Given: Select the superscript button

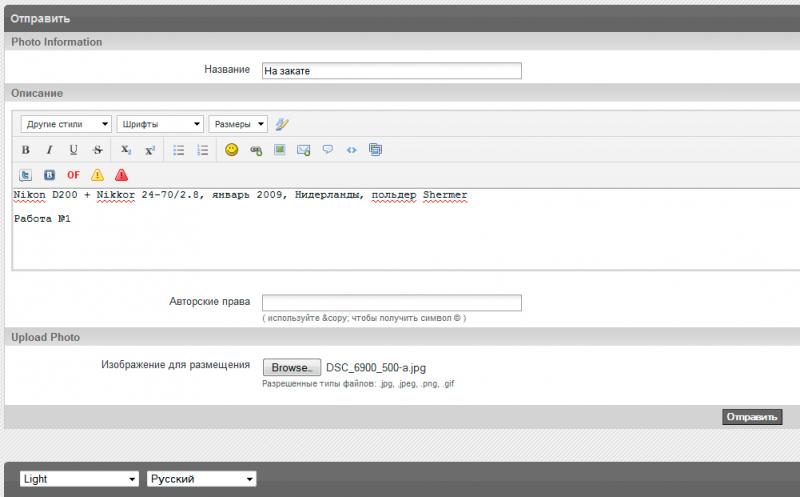Looking at the screenshot, I should pos(150,150).
